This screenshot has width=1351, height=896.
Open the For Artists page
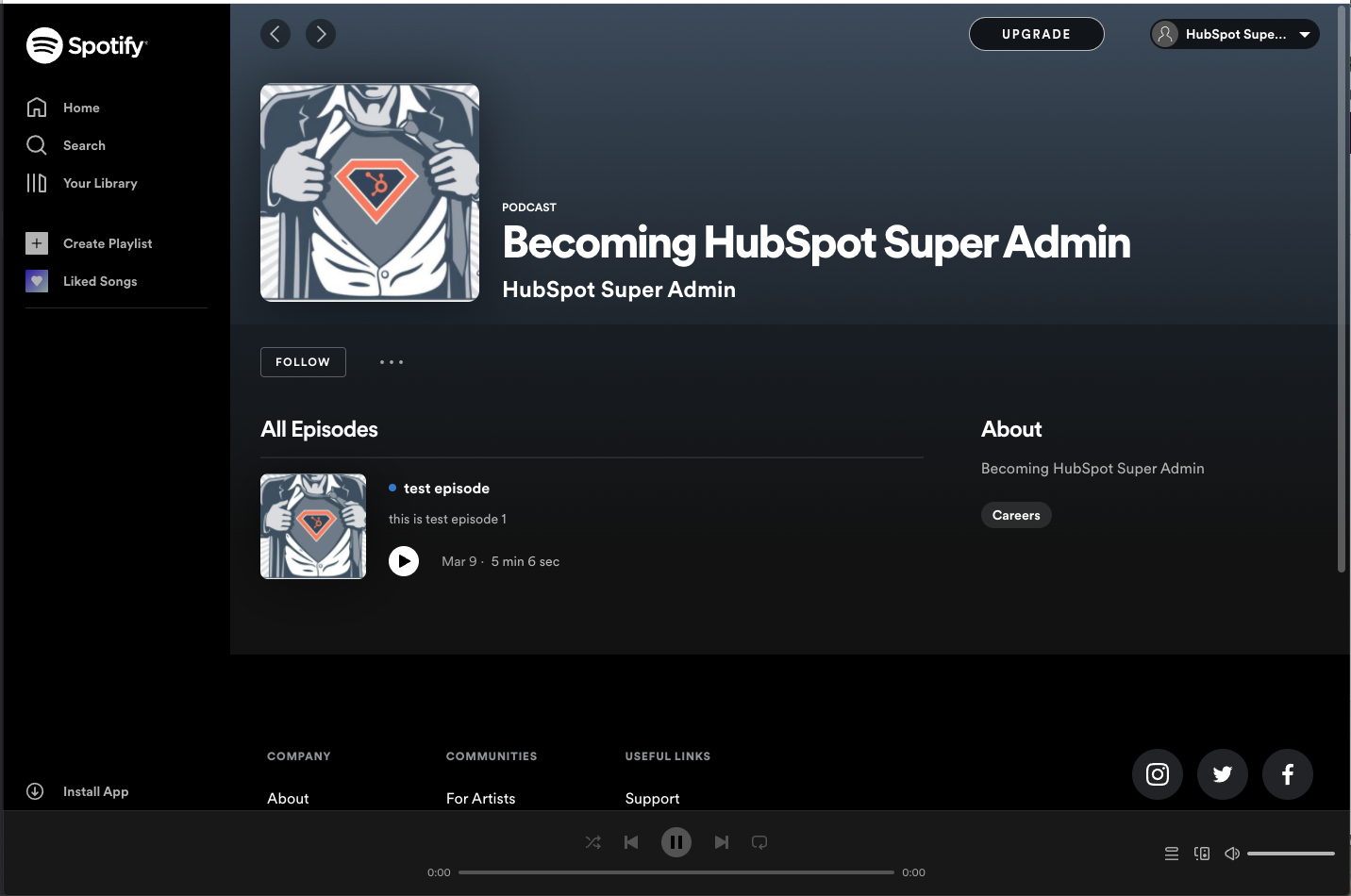(x=480, y=798)
